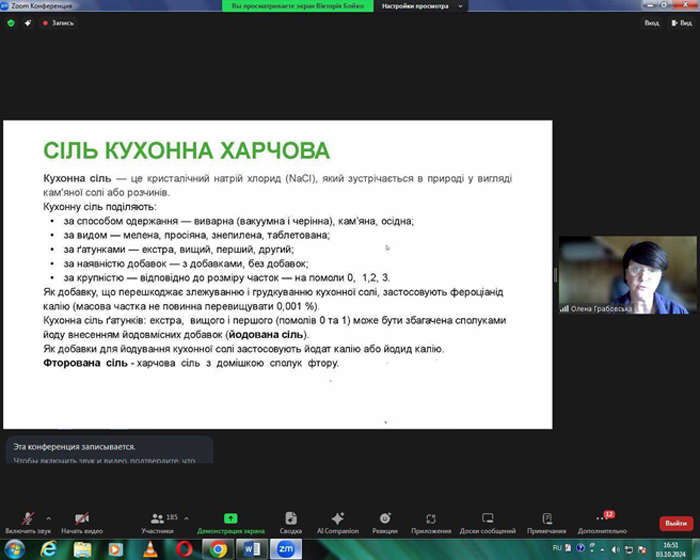This screenshot has width=700, height=560.
Task: Open Приложения apps panel
Action: [431, 522]
